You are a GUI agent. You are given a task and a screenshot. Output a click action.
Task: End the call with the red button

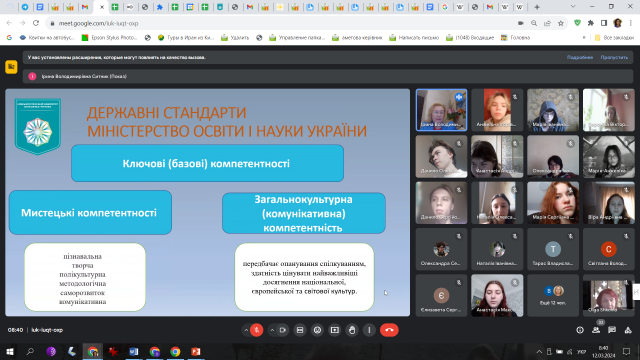tap(389, 330)
